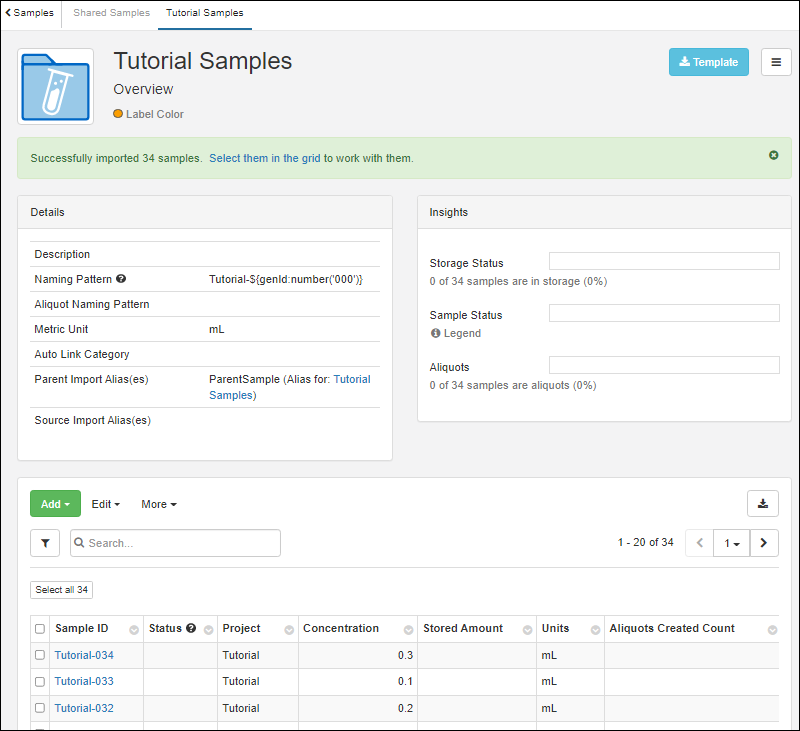Expand the Edit dropdown menu

pos(105,504)
